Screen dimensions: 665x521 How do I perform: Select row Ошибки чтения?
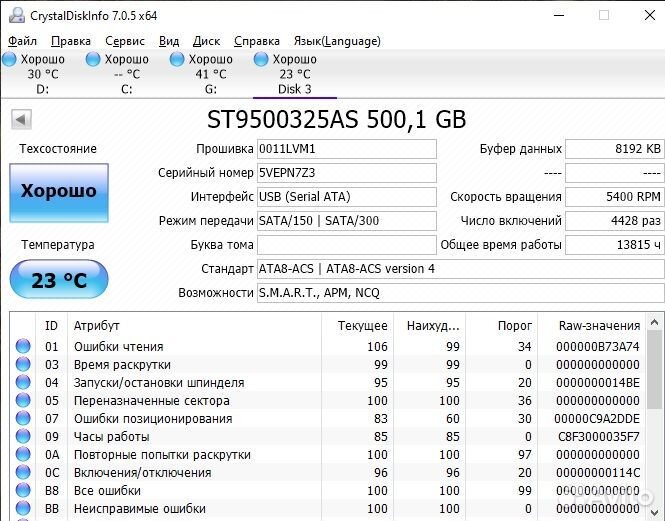click(x=328, y=347)
